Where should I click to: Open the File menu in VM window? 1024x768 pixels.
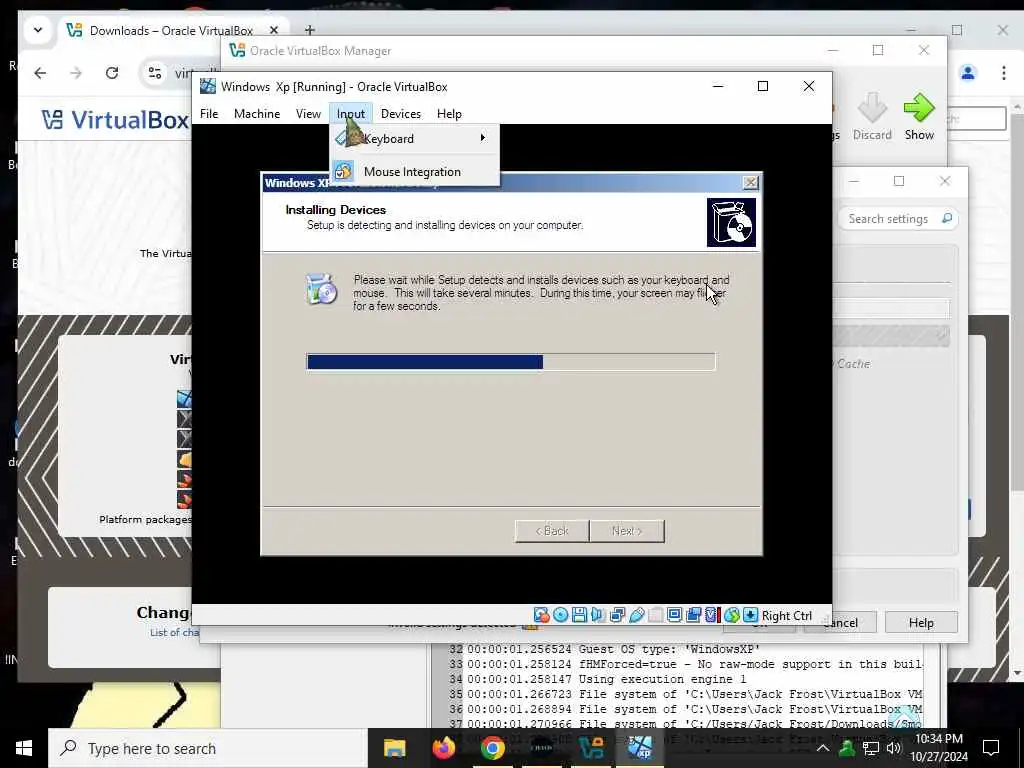209,114
